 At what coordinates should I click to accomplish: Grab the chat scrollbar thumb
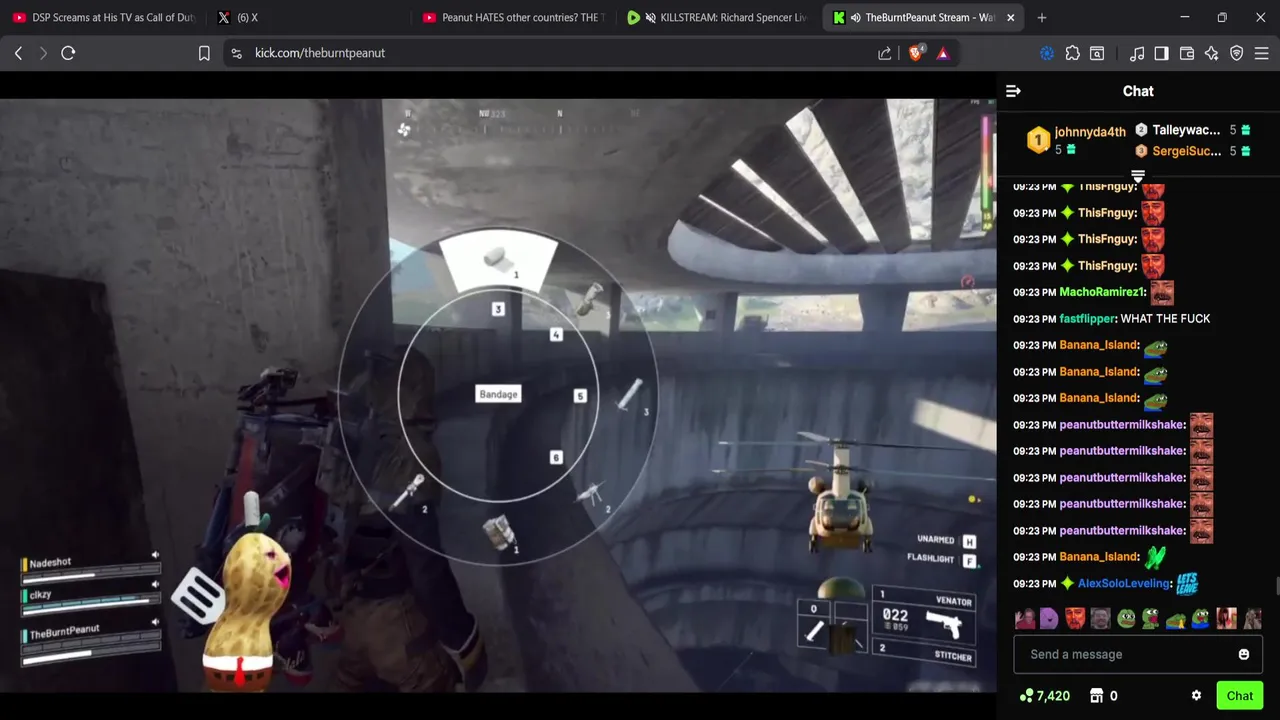(x=1276, y=587)
